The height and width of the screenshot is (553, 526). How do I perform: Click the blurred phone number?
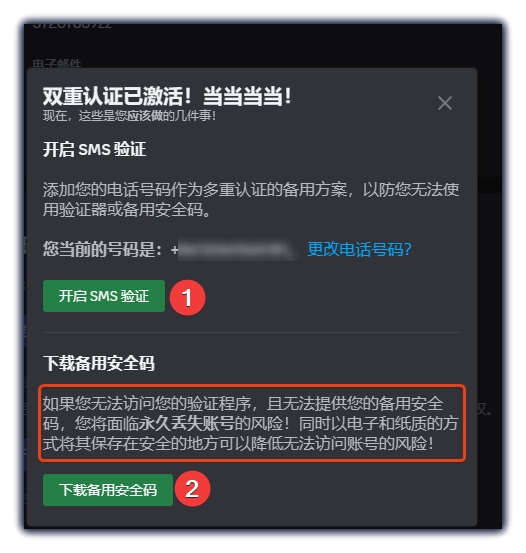[237, 250]
